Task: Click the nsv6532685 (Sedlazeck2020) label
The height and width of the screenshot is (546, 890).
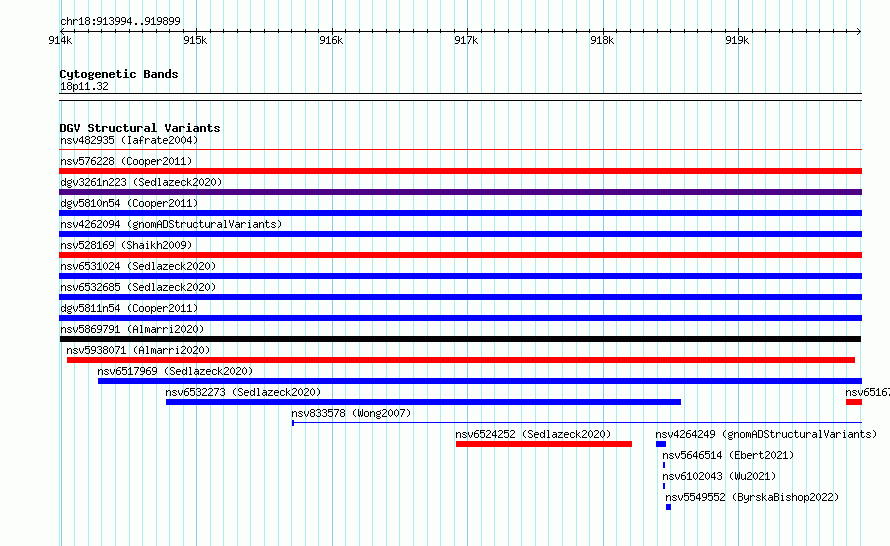Action: (x=138, y=287)
